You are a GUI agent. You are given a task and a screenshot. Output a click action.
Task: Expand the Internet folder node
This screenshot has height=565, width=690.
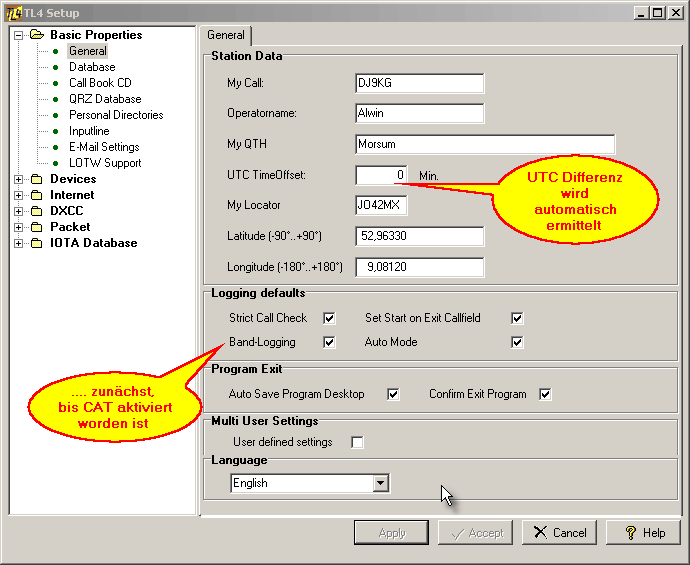click(18, 195)
